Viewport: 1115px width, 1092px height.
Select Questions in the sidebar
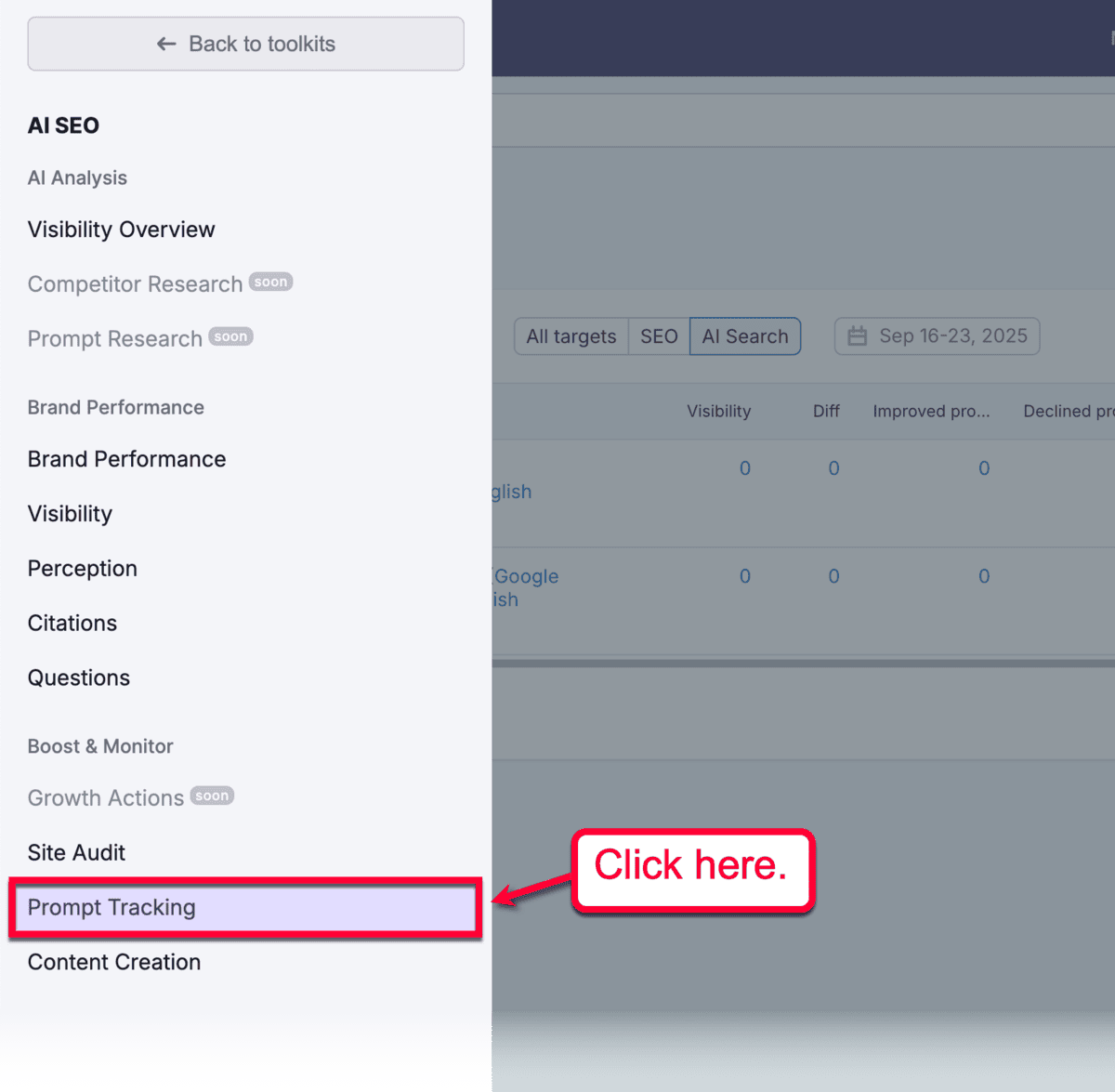(78, 678)
